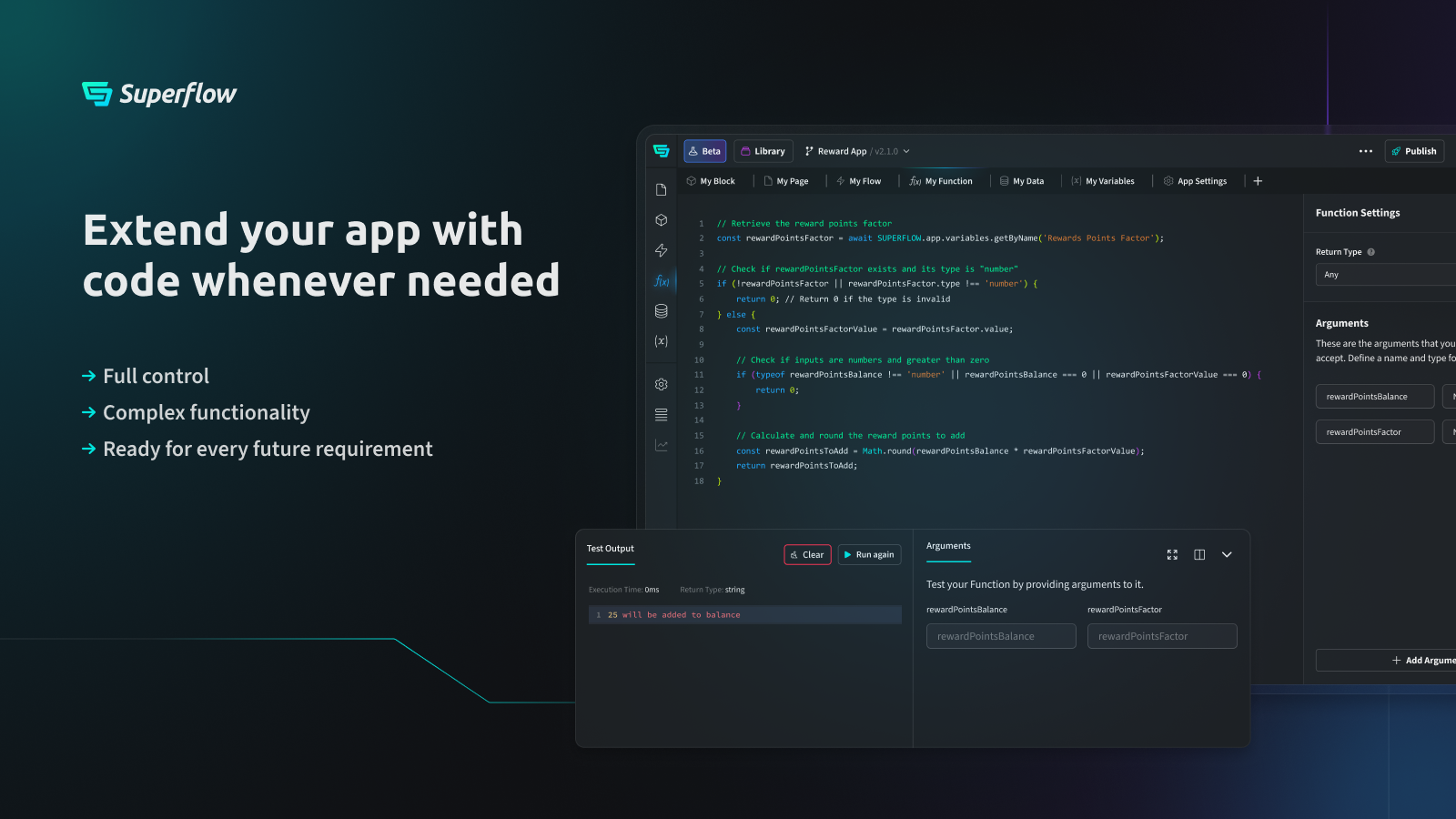Open the Reward App version dropdown
This screenshot has height=819, width=1456.
(x=857, y=151)
